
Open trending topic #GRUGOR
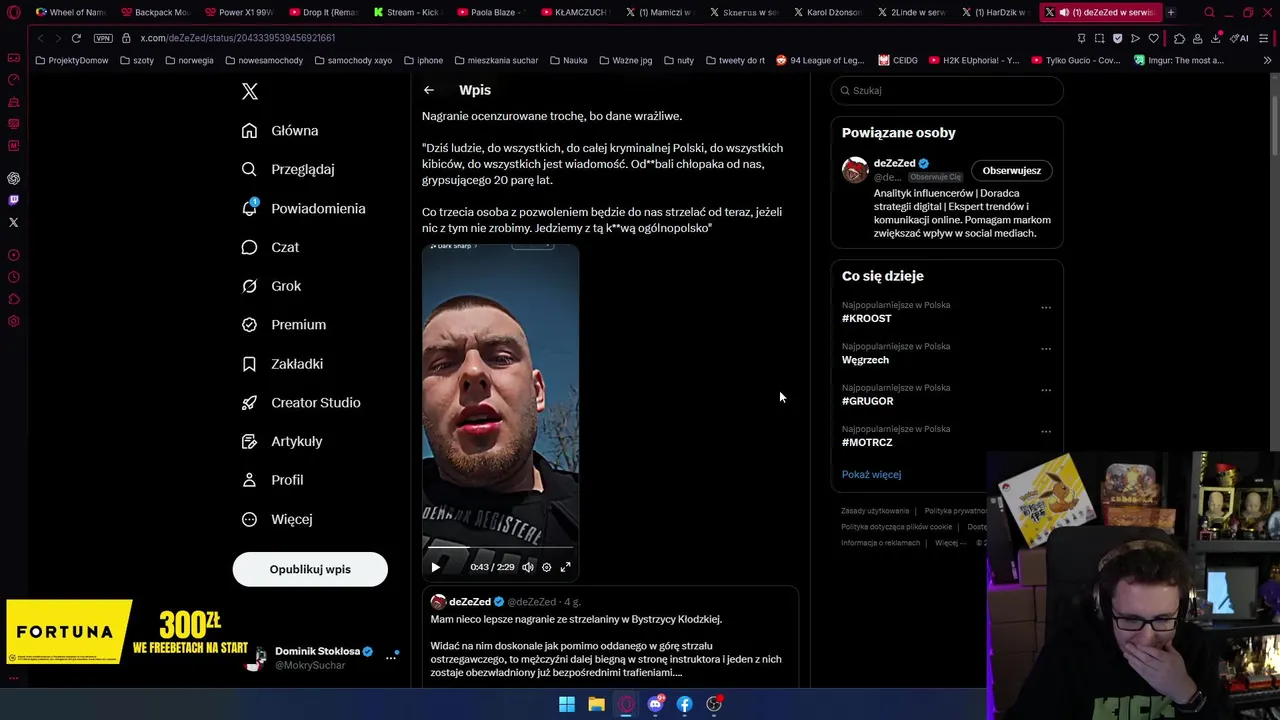point(867,401)
